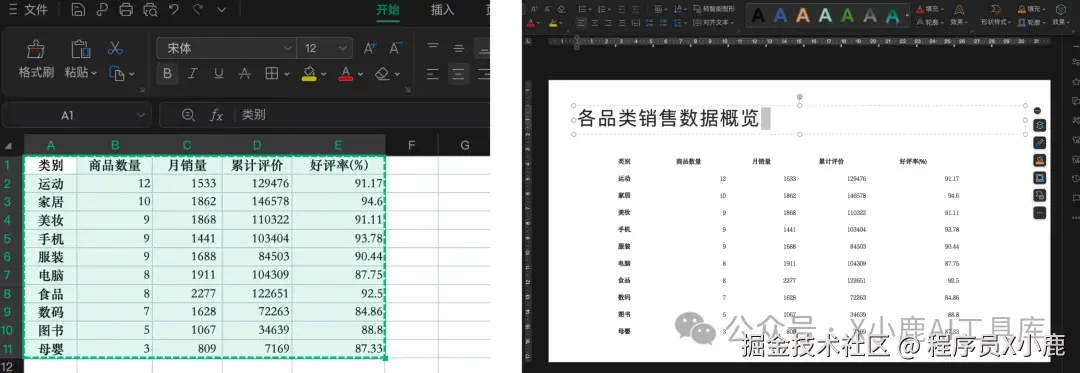Click the 母婴 category cell
1080x373 pixels.
point(50,349)
